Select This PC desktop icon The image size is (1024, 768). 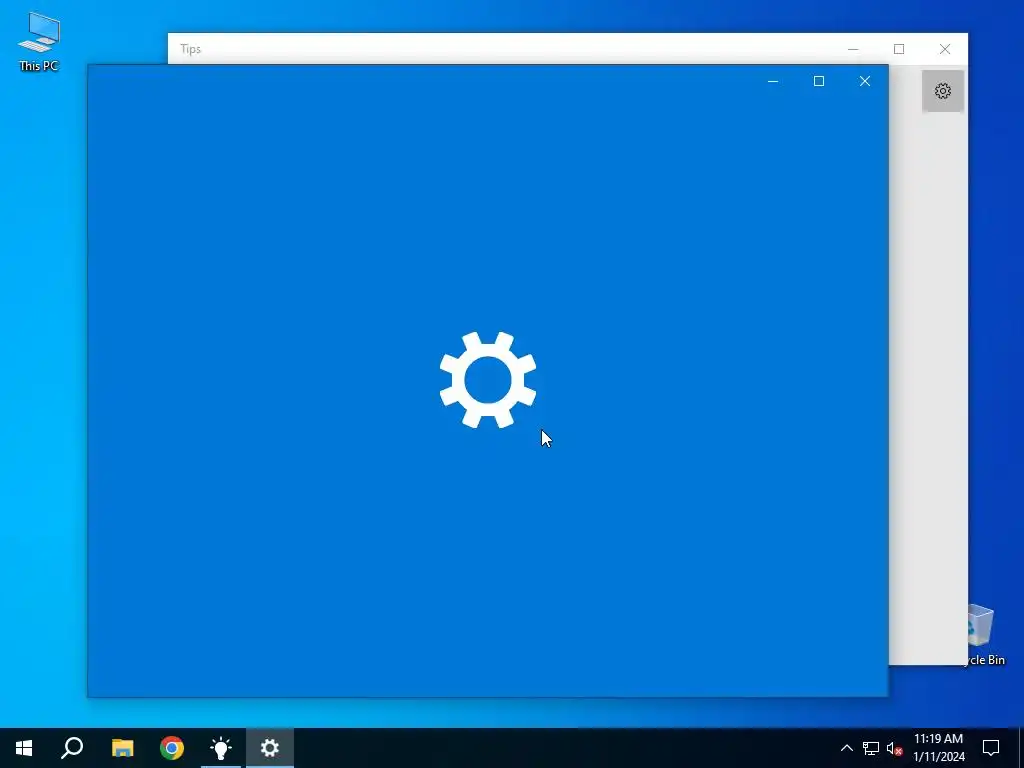click(x=39, y=40)
